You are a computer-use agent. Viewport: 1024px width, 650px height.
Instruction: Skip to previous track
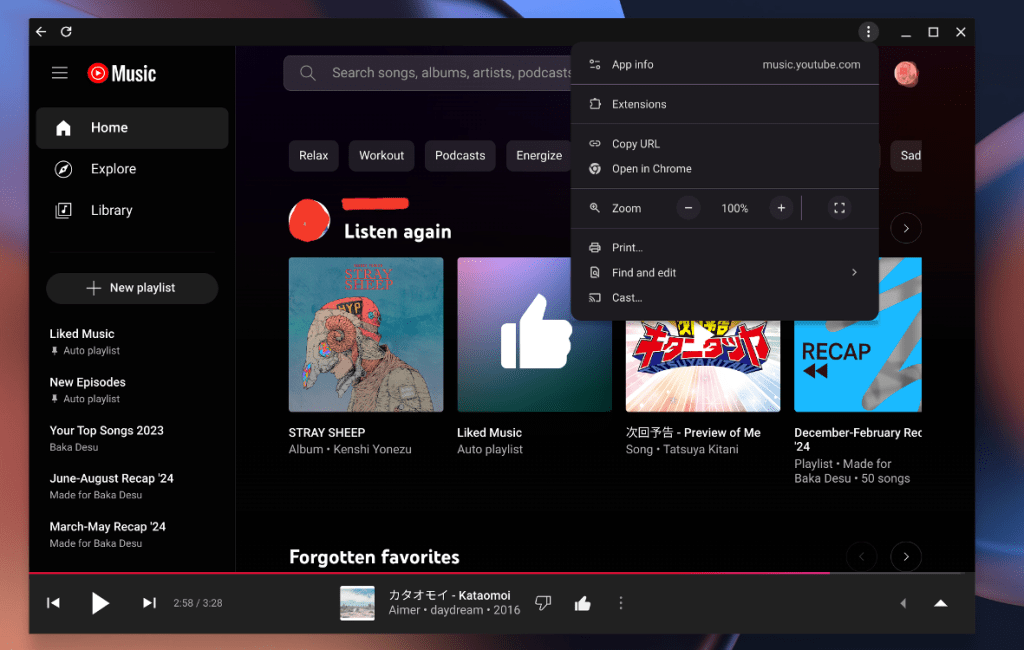coord(54,603)
